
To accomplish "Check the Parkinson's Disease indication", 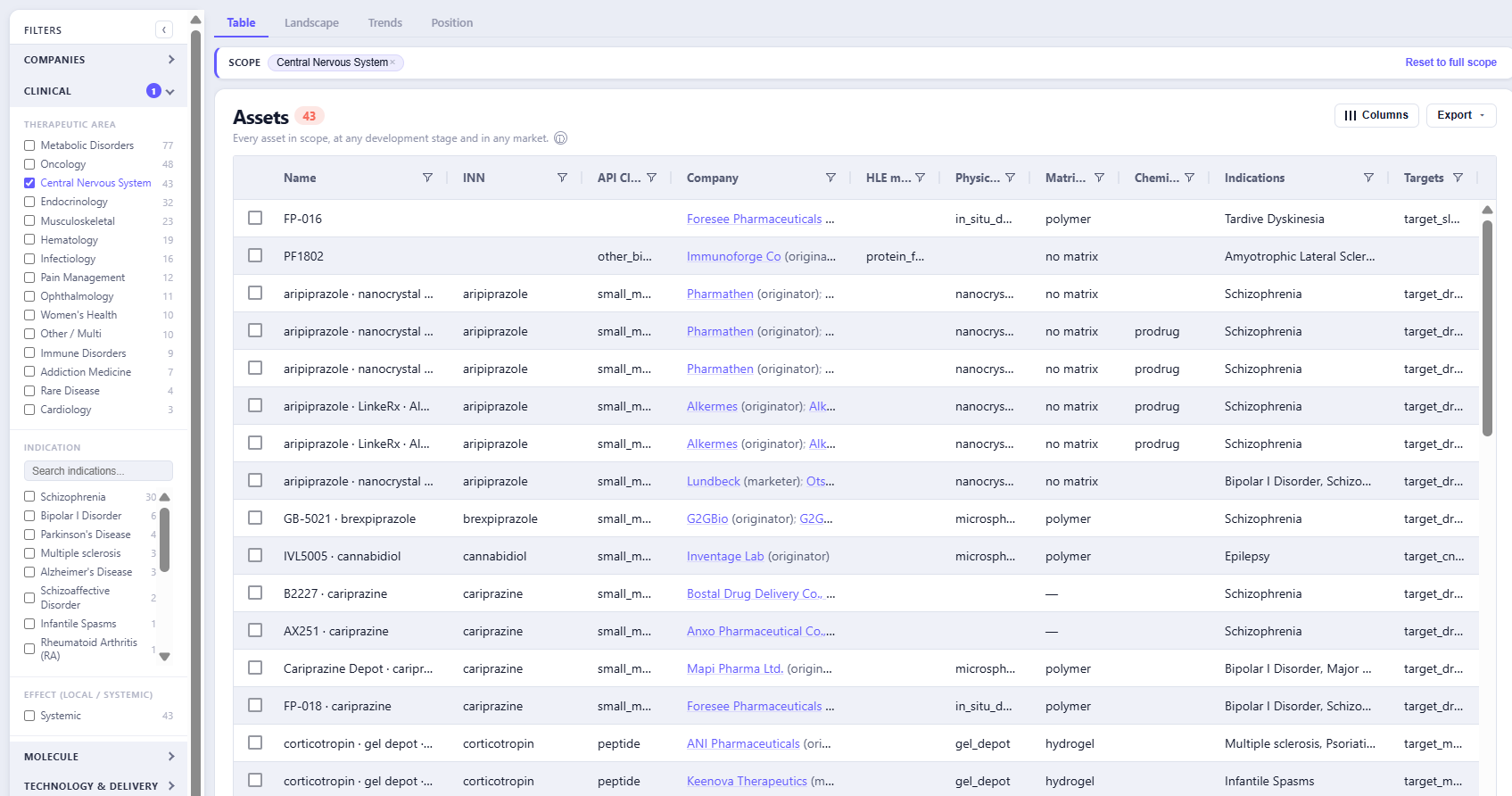I will [29, 535].
